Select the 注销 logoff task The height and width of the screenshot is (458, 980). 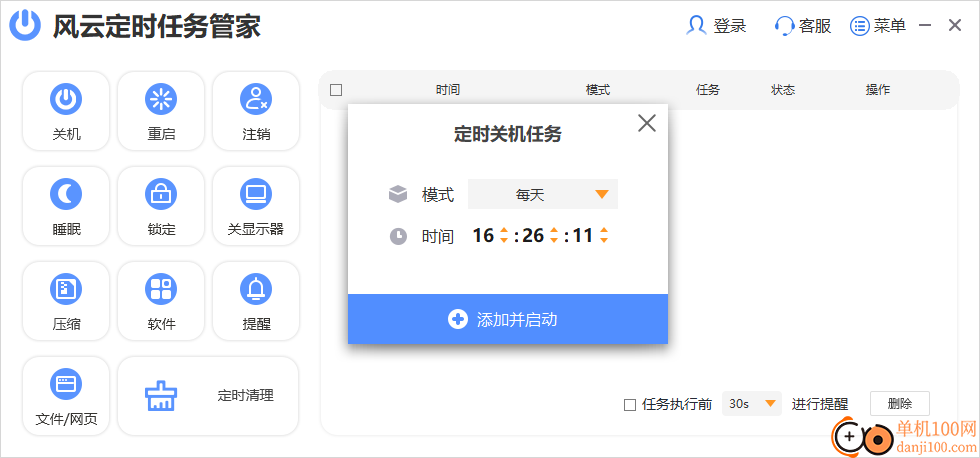[x=256, y=111]
